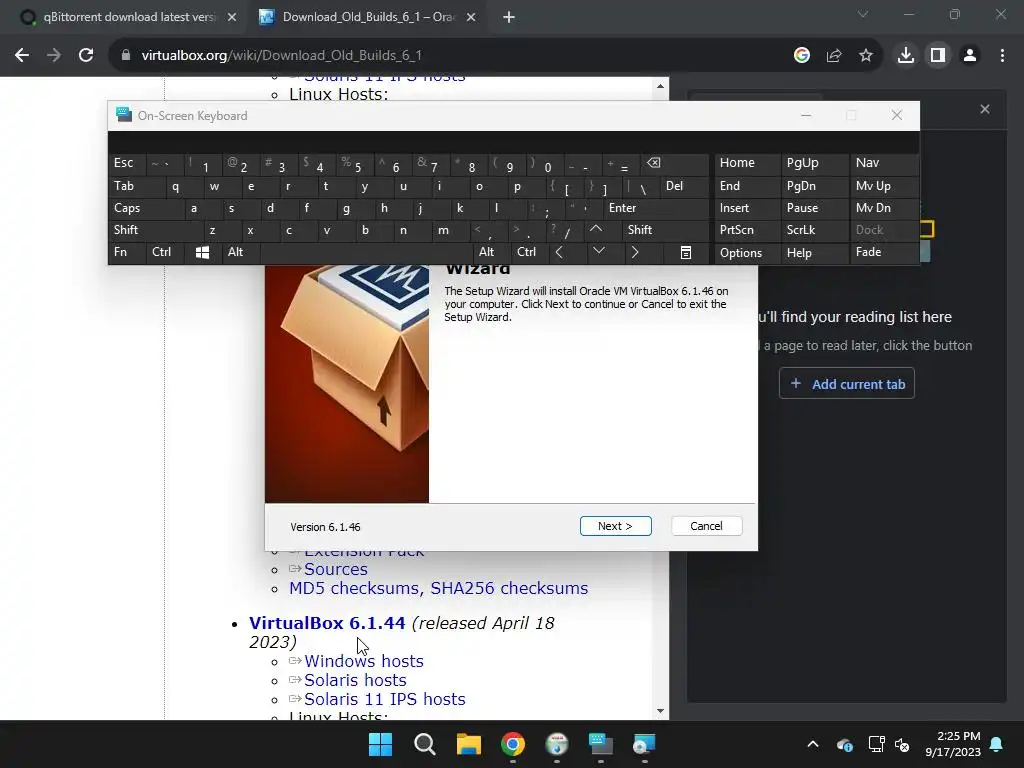Close the qBittorrent tab

tap(232, 18)
